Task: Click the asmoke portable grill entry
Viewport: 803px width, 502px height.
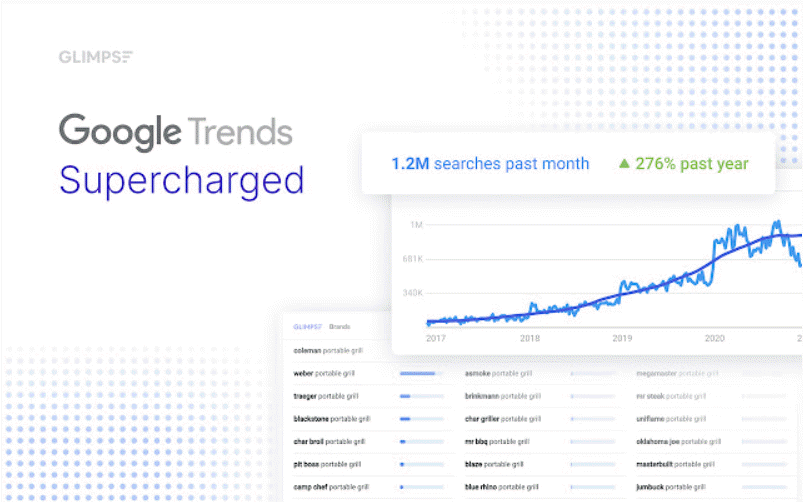Action: [x=498, y=373]
